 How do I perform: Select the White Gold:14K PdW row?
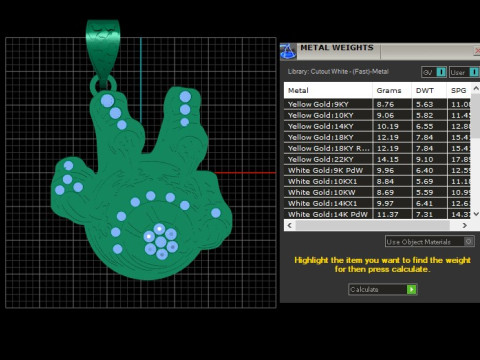pyautogui.click(x=377, y=214)
